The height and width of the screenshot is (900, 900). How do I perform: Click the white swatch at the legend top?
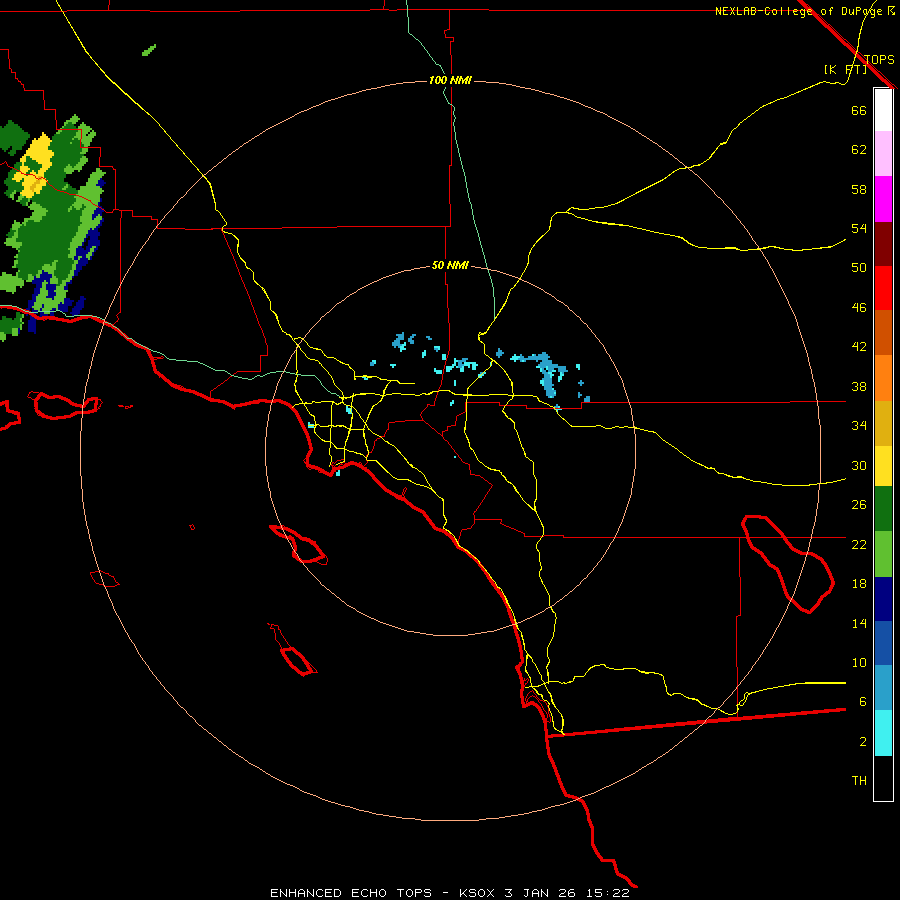(883, 110)
